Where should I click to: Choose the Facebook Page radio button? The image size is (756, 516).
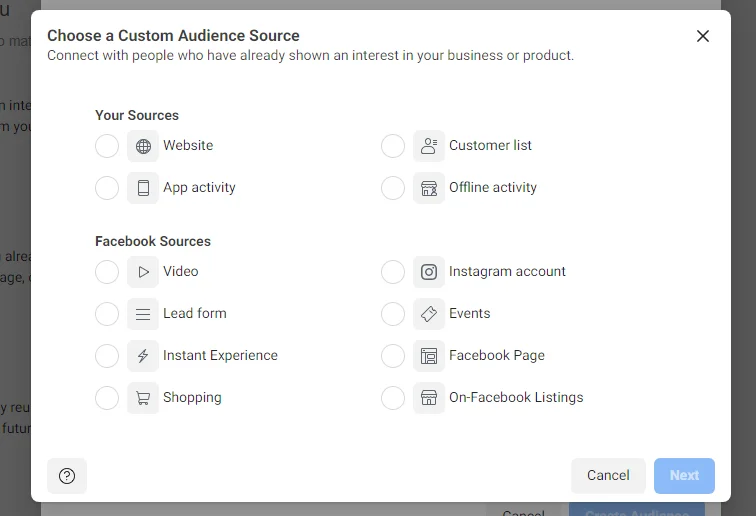pyautogui.click(x=393, y=356)
